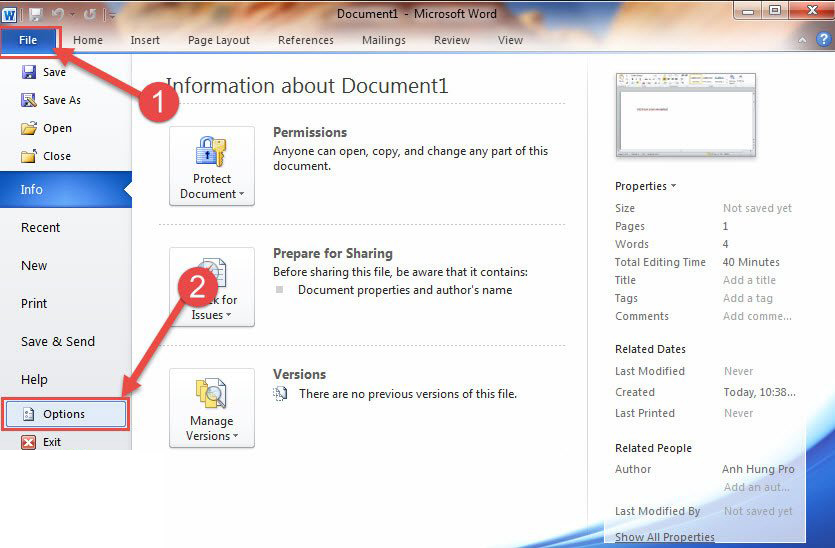Click the Versions heading
This screenshot has width=835, height=548.
tap(299, 374)
